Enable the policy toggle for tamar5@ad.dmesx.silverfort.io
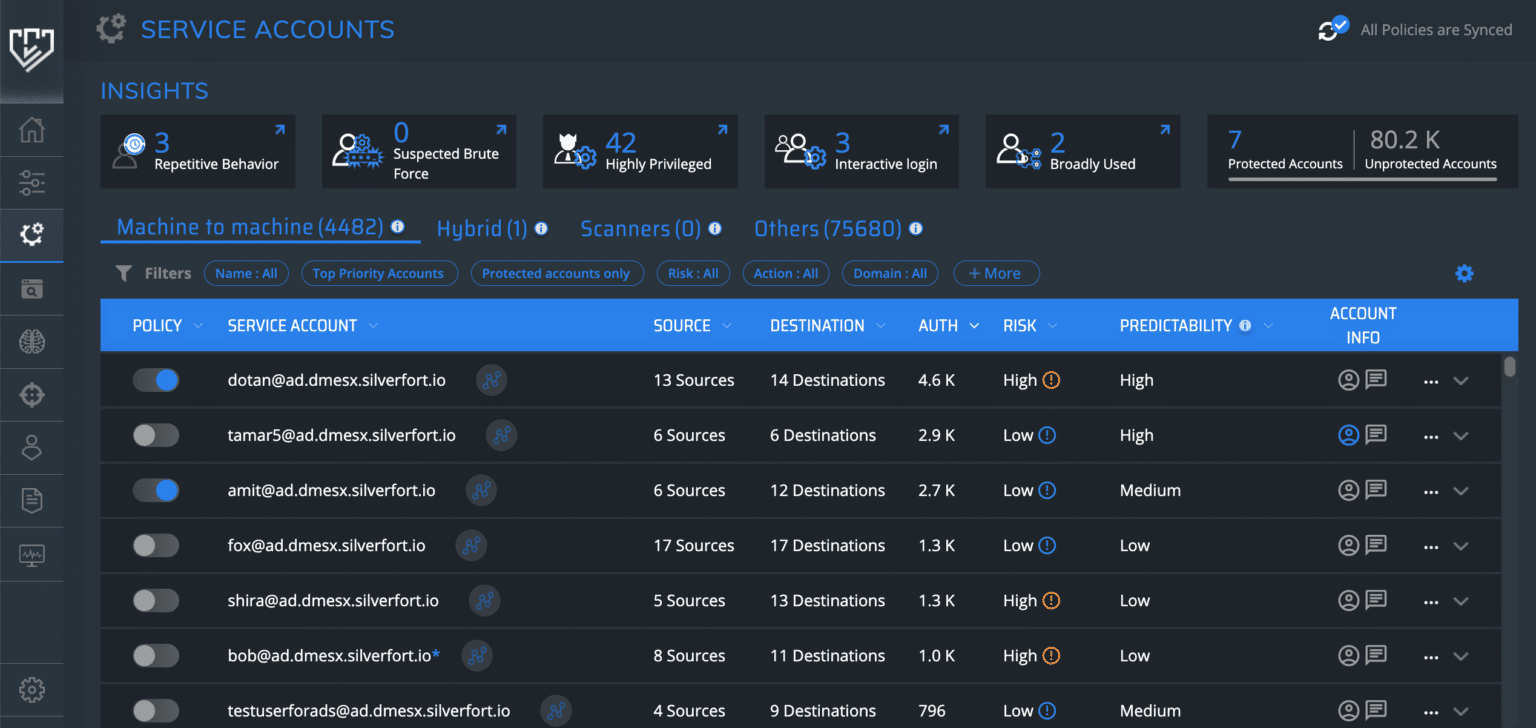Screen dimensions: 1536x728 click(156, 435)
